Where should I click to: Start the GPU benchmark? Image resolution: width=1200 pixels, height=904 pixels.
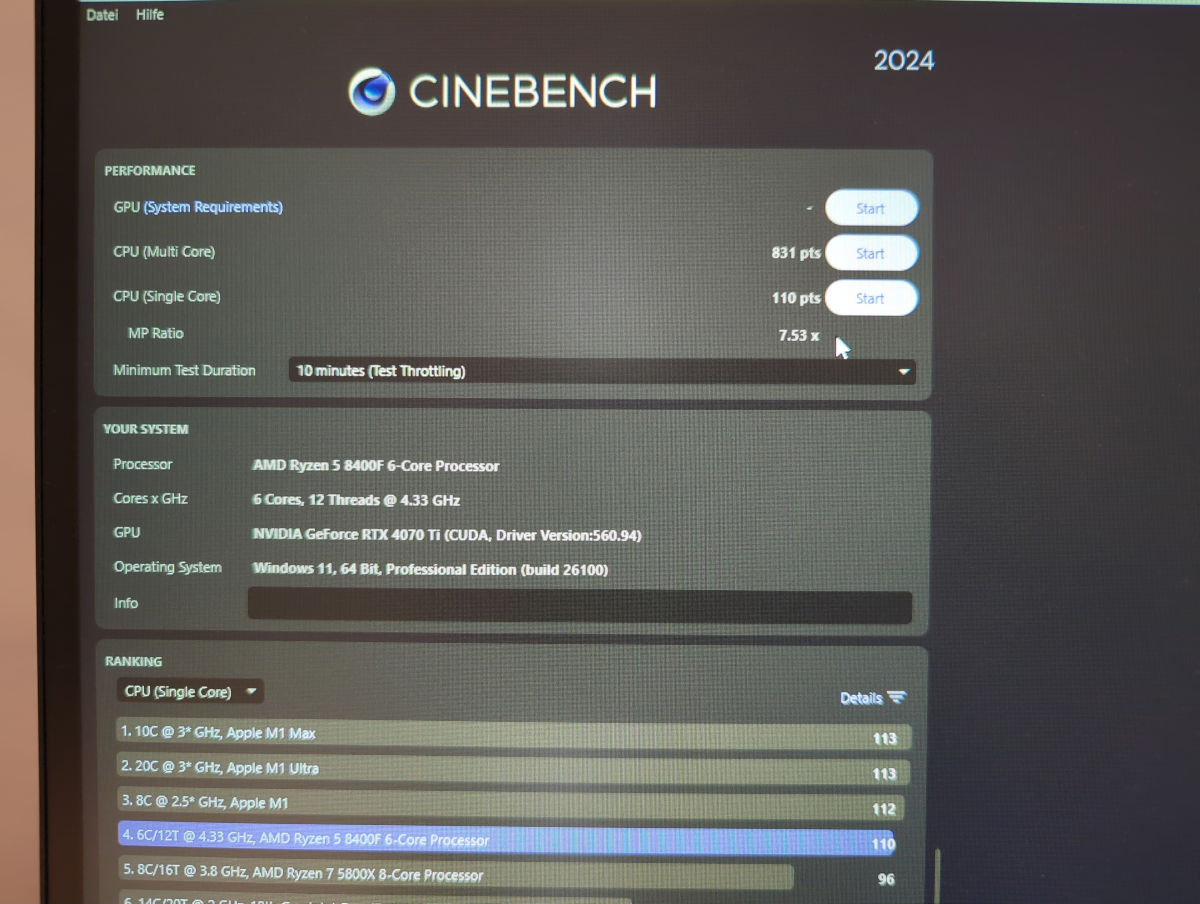[x=871, y=208]
